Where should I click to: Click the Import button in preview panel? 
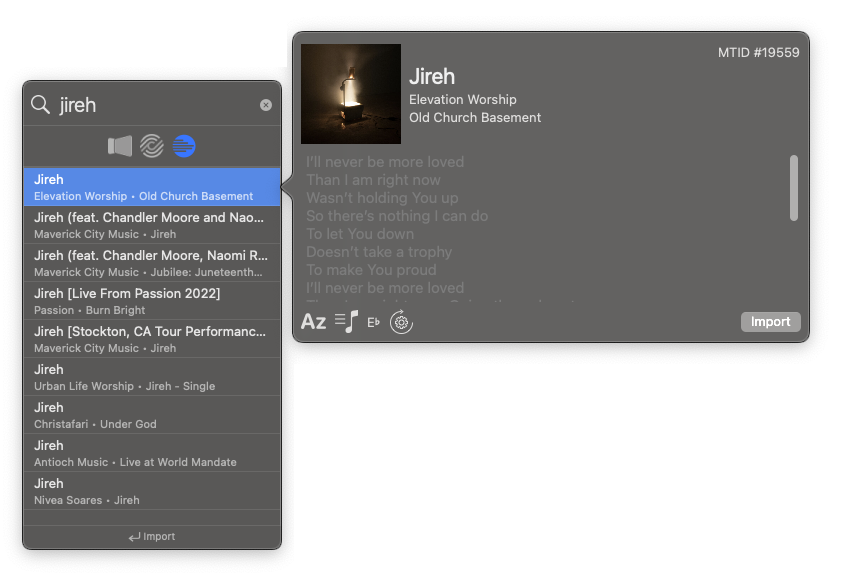[x=770, y=322]
